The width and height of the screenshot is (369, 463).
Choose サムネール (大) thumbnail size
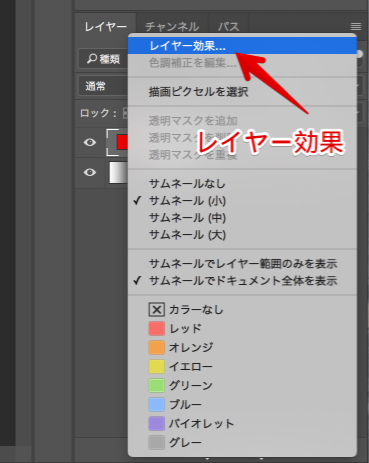coord(242,235)
